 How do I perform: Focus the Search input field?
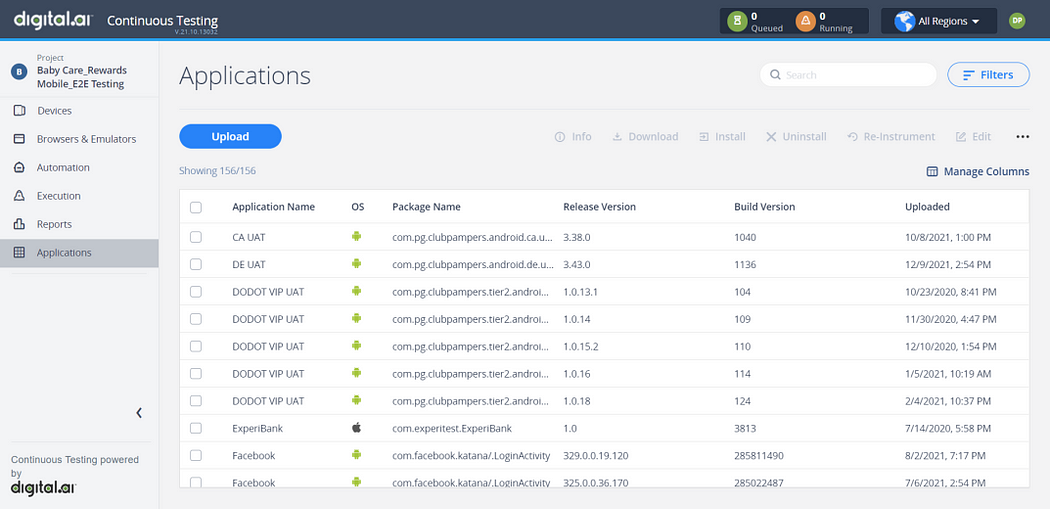pos(848,75)
